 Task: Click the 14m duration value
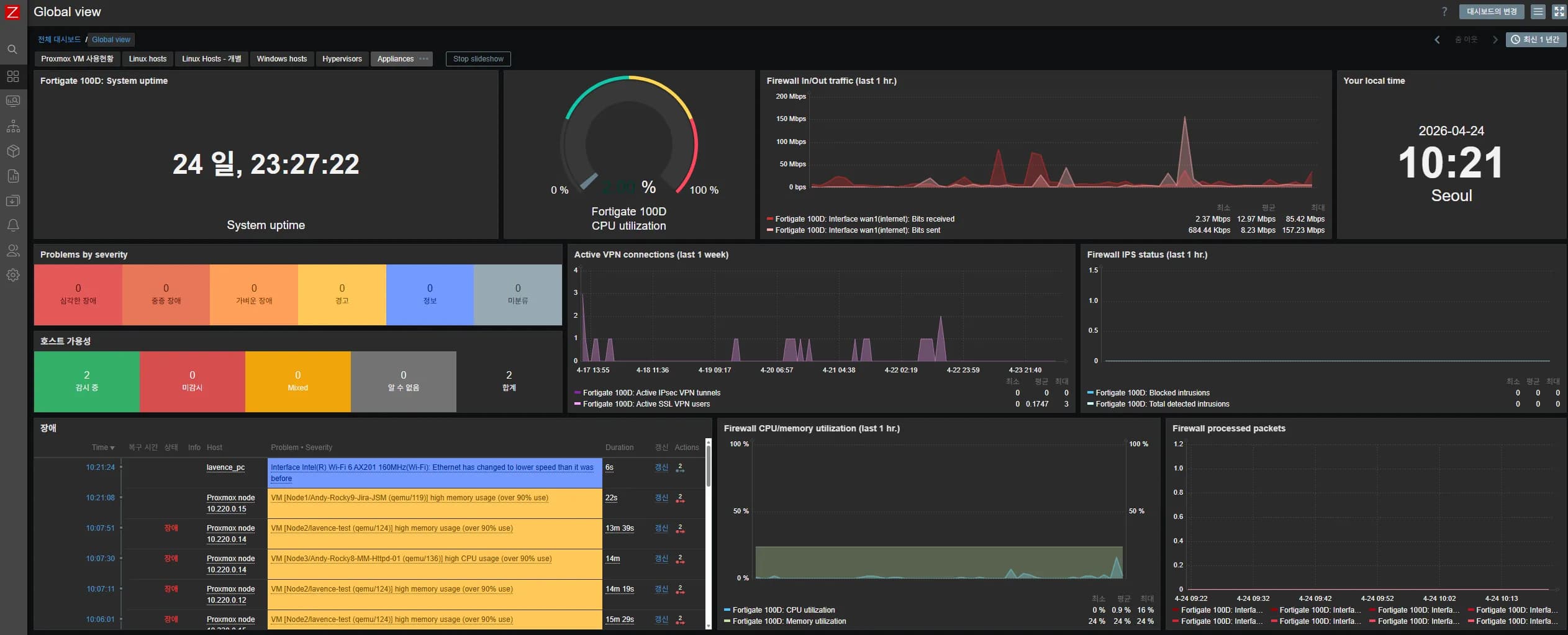(613, 559)
